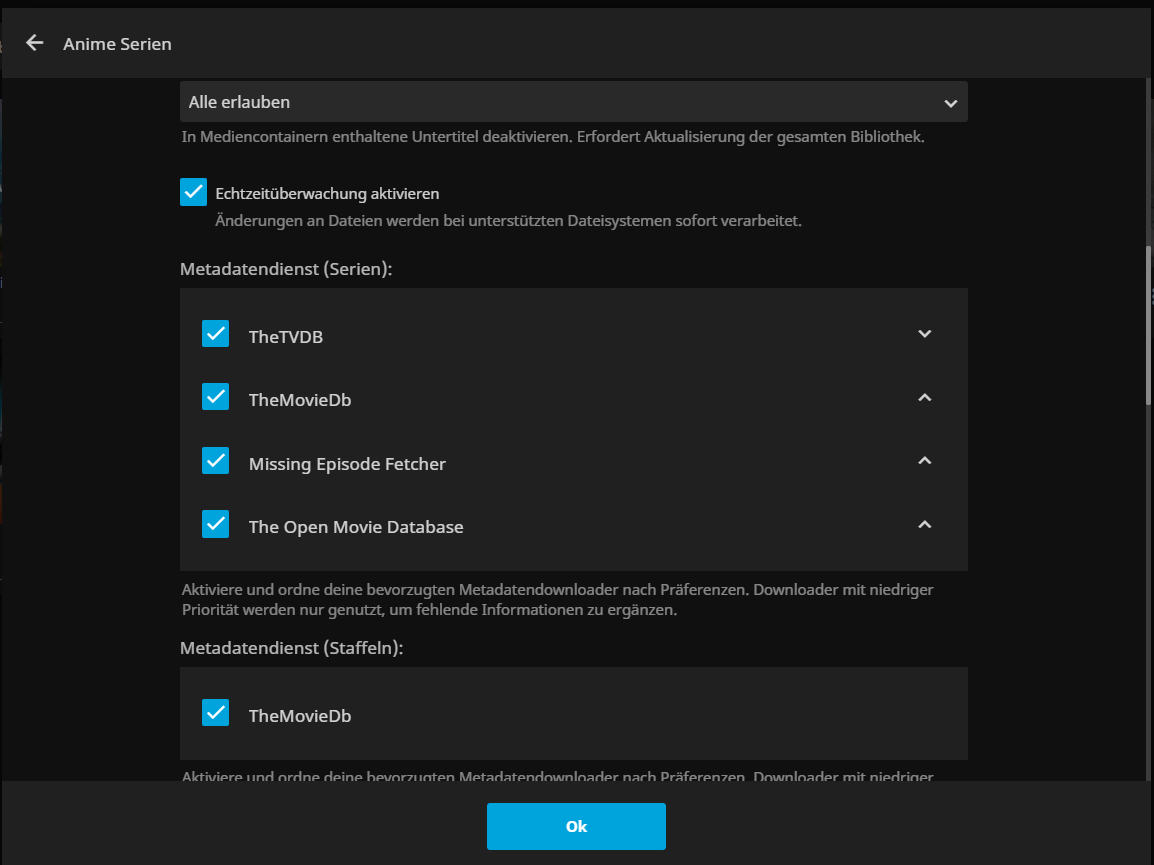1154x865 pixels.
Task: Open the Alle erlauben dropdown
Action: (573, 102)
